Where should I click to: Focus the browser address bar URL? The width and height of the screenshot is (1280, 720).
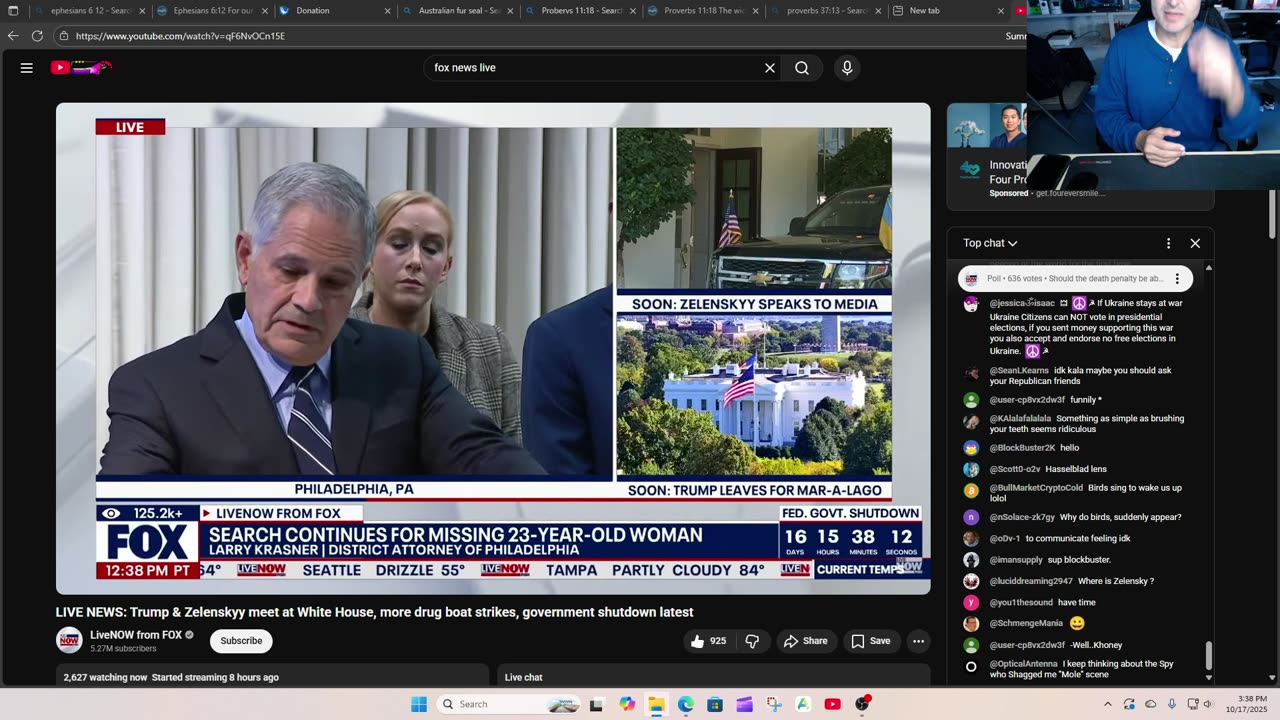pos(180,36)
